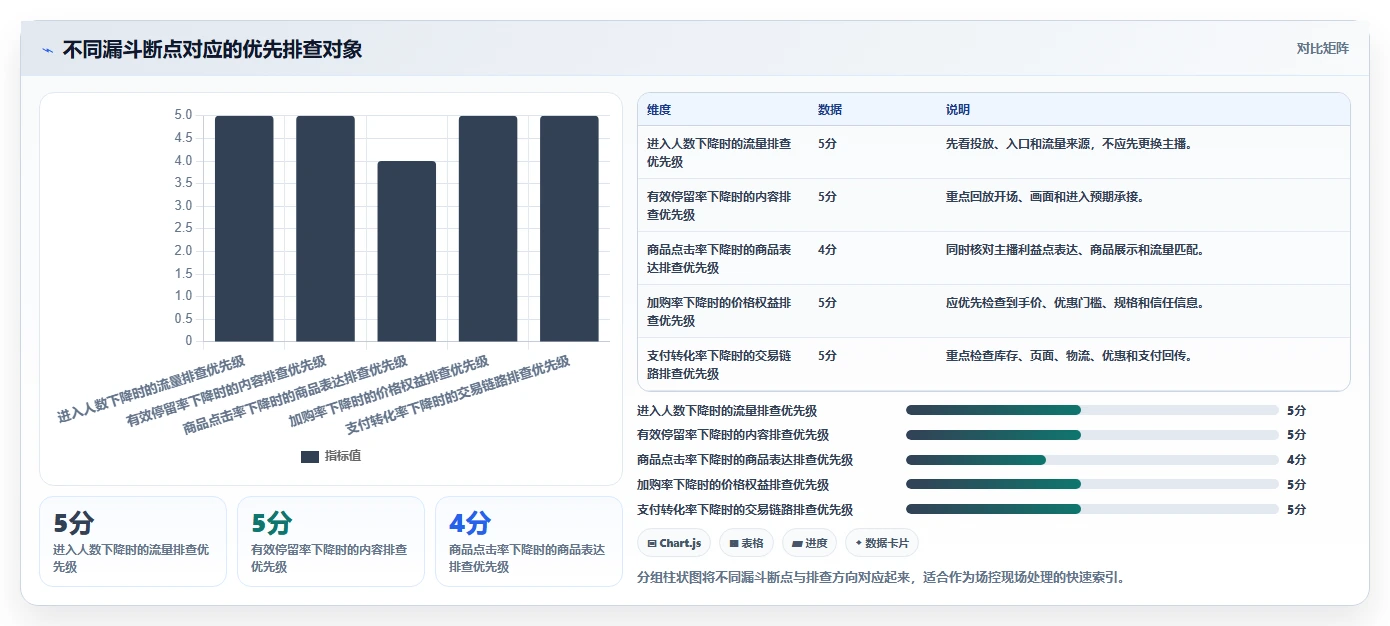Click the slanted chart axis label 进入人数下降时的流量排查优先级
The width and height of the screenshot is (1390, 626).
click(x=151, y=390)
